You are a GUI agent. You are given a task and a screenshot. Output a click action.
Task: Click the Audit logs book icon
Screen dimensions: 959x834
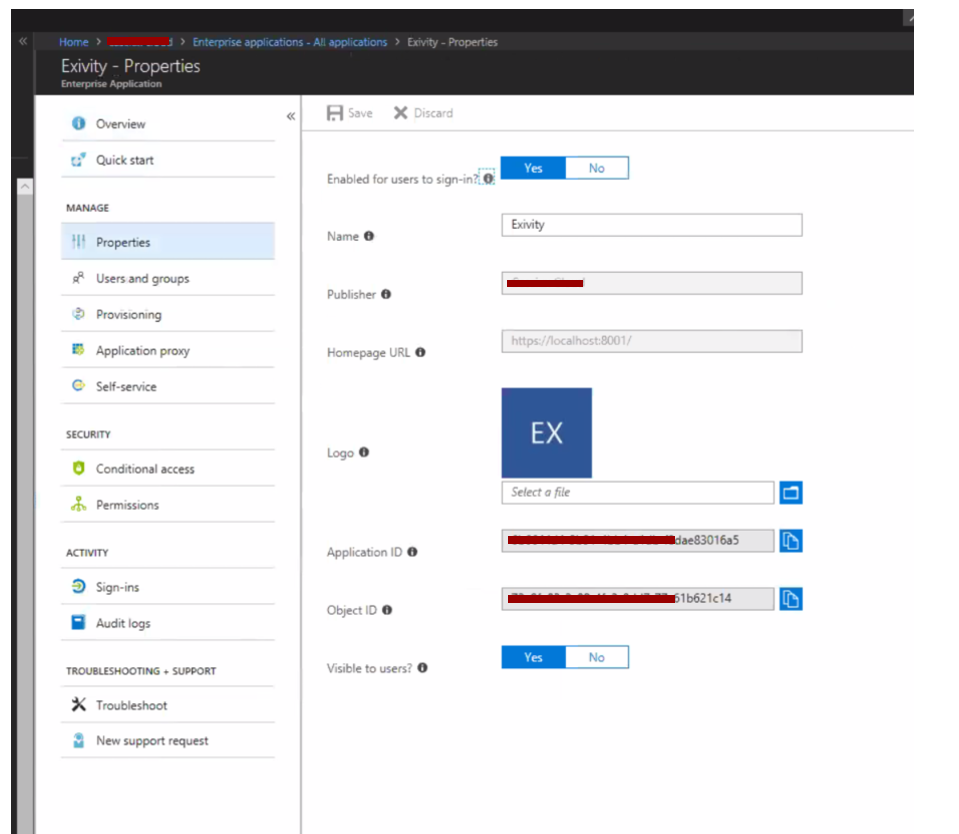coord(79,622)
